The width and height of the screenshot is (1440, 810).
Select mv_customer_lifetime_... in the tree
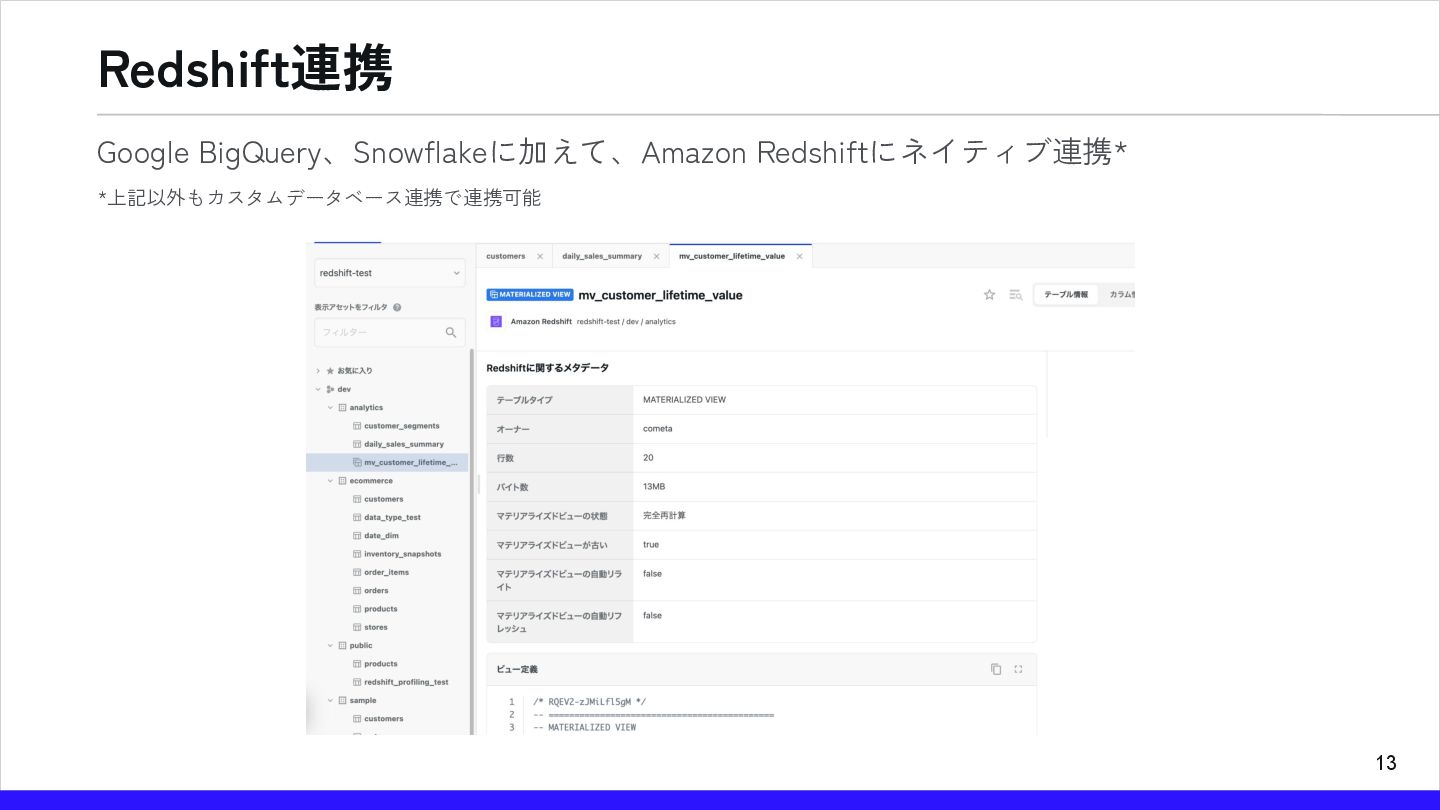tap(387, 463)
